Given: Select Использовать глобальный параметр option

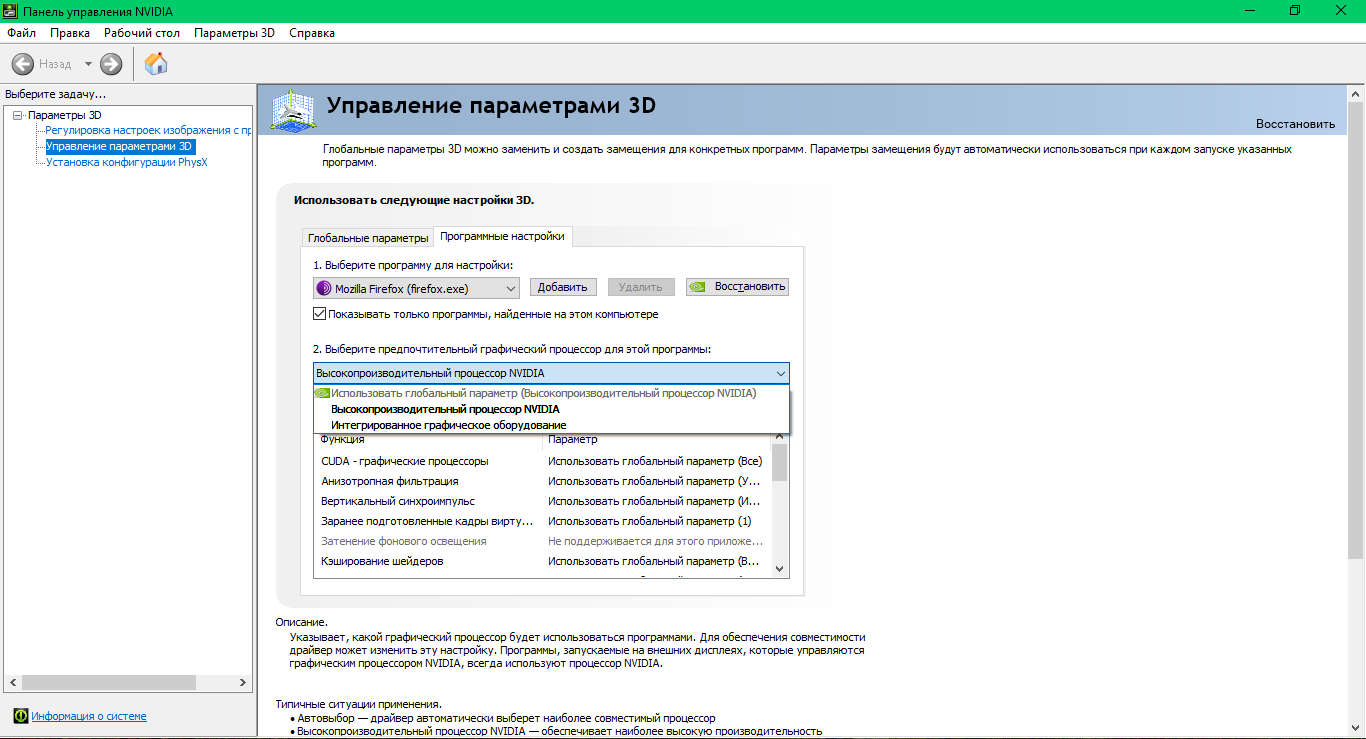Looking at the screenshot, I should tap(551, 393).
